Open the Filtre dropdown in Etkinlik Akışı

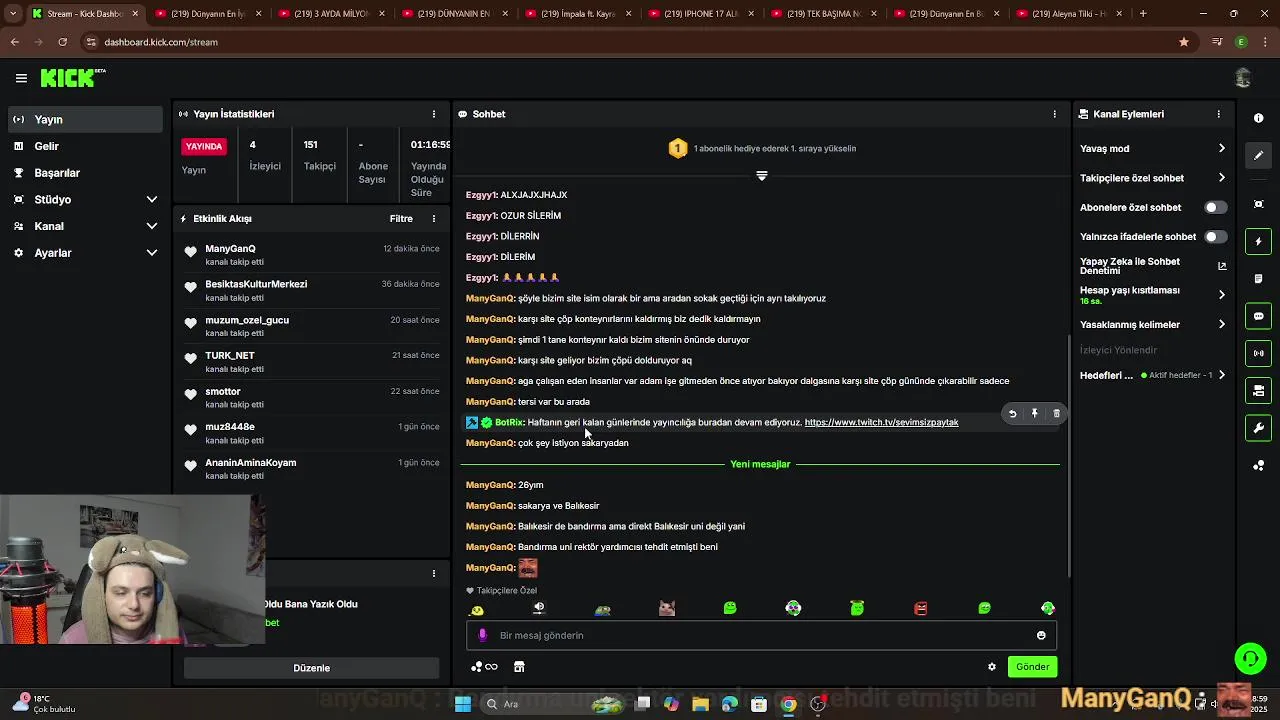(401, 218)
